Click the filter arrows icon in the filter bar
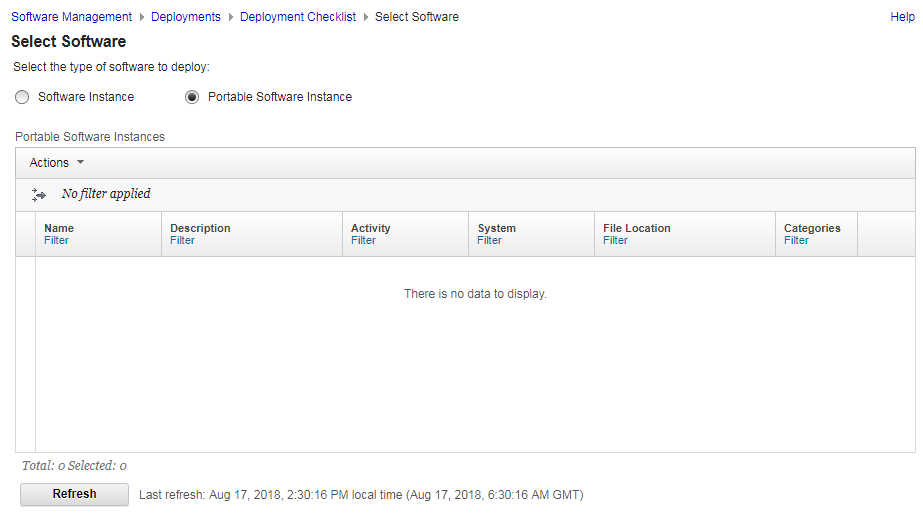 coord(39,195)
